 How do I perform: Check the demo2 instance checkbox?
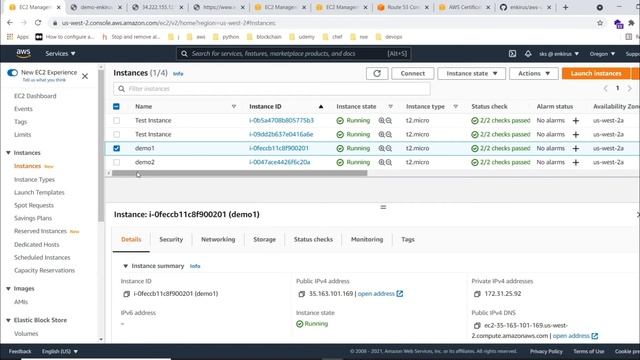coord(117,162)
